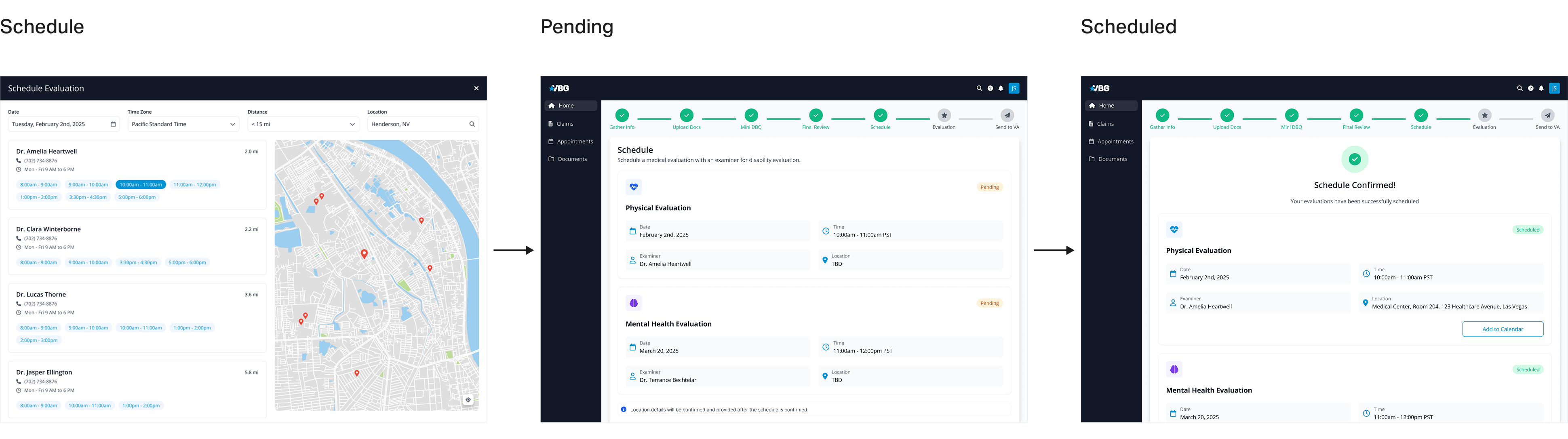Click the Scheduled badge on Physical Evaluation card
Image resolution: width=1568 pixels, height=439 pixels.
click(1528, 230)
